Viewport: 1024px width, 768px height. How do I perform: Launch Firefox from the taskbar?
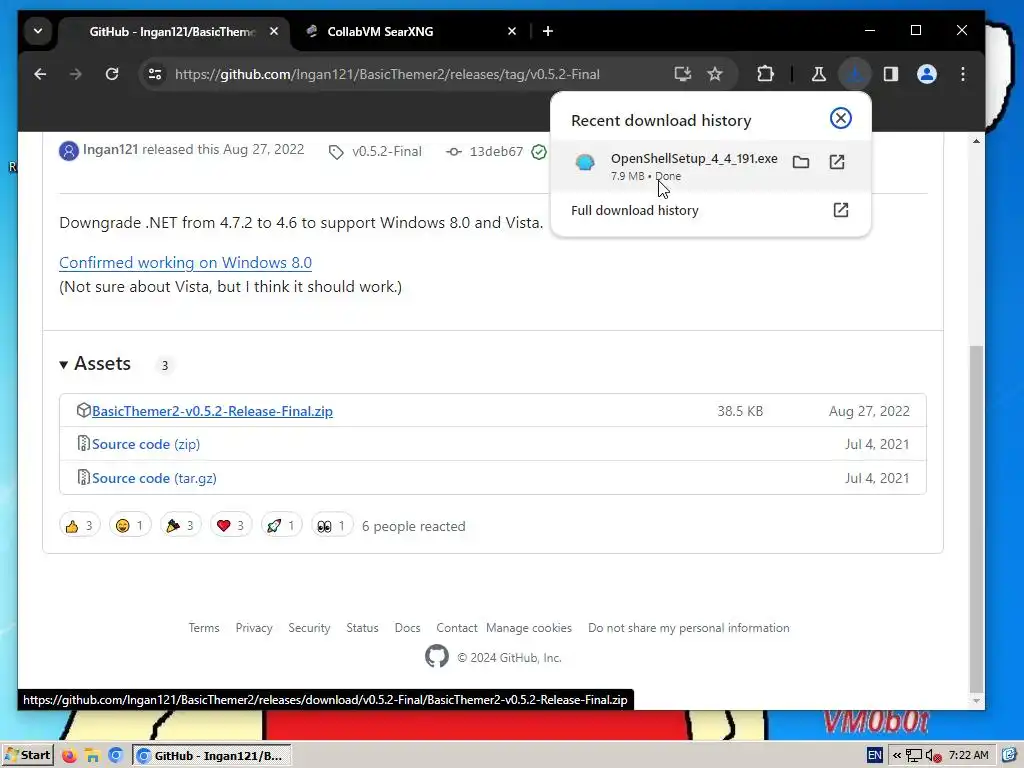(x=69, y=756)
